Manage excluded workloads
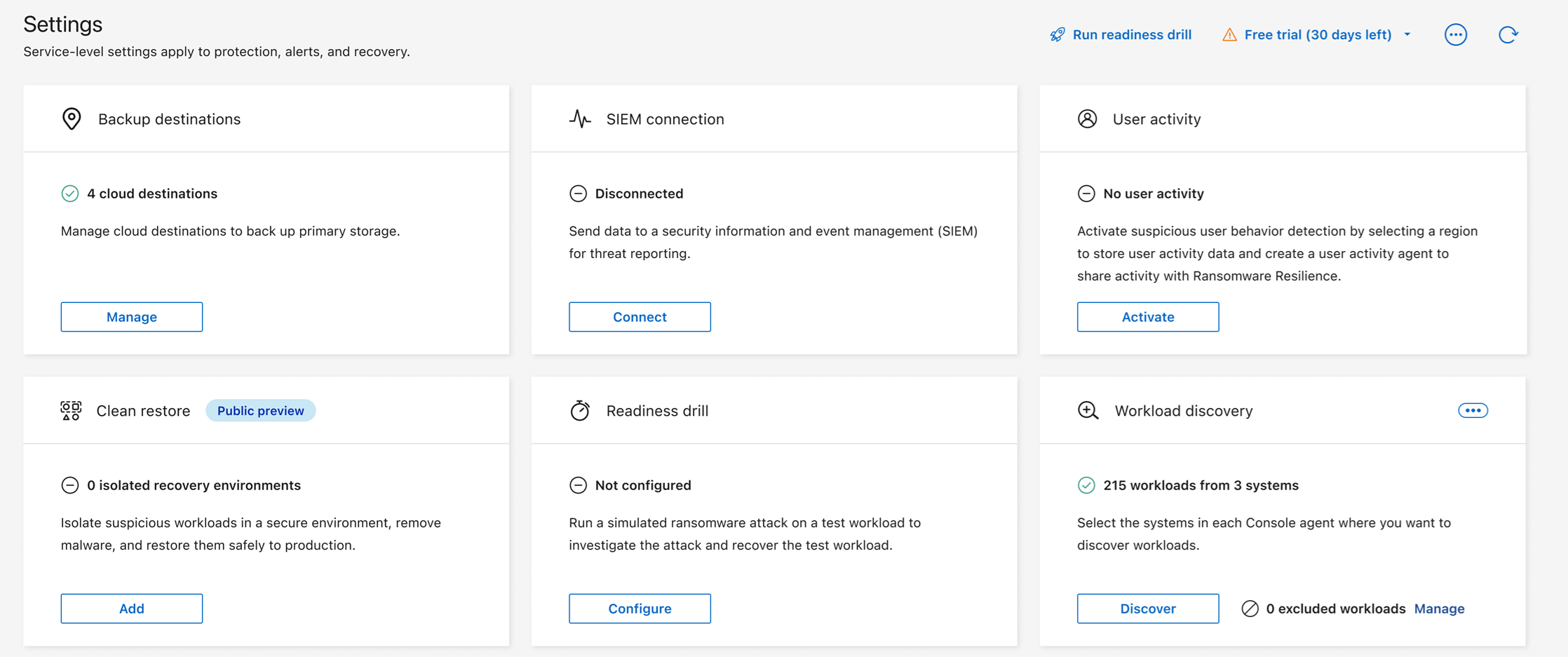 [1439, 609]
